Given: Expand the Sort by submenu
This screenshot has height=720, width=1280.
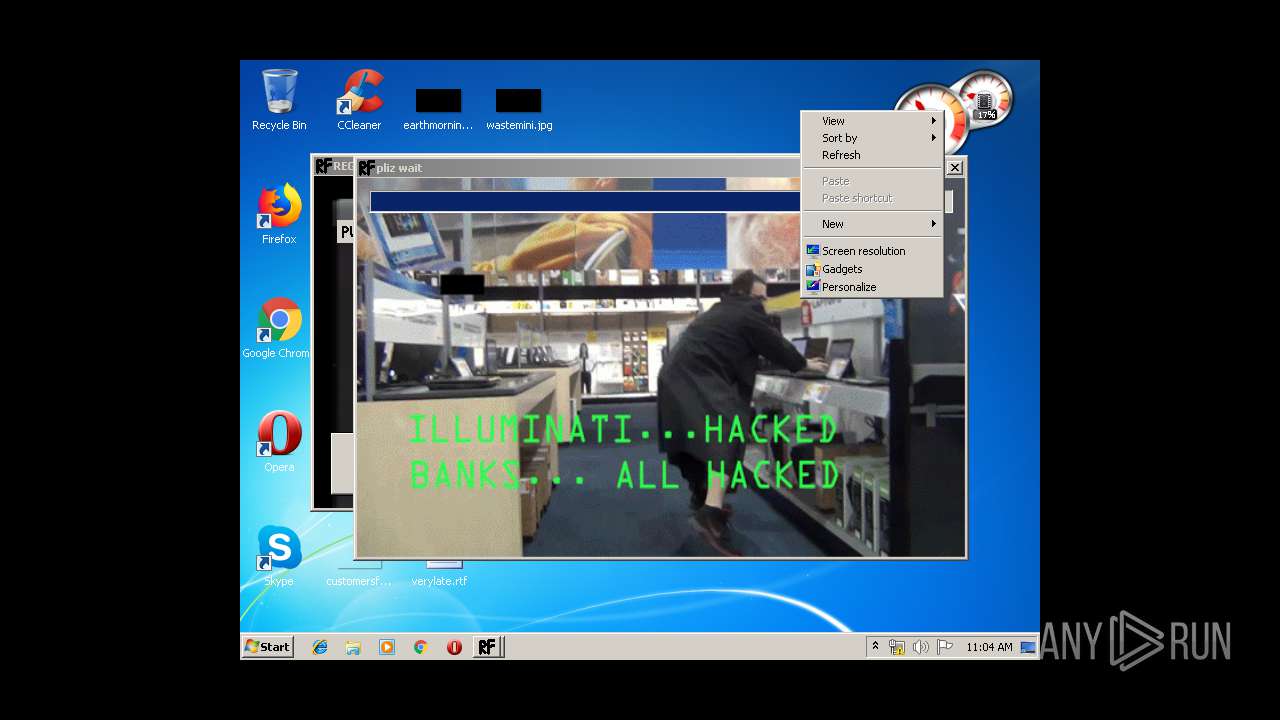Looking at the screenshot, I should click(872, 138).
